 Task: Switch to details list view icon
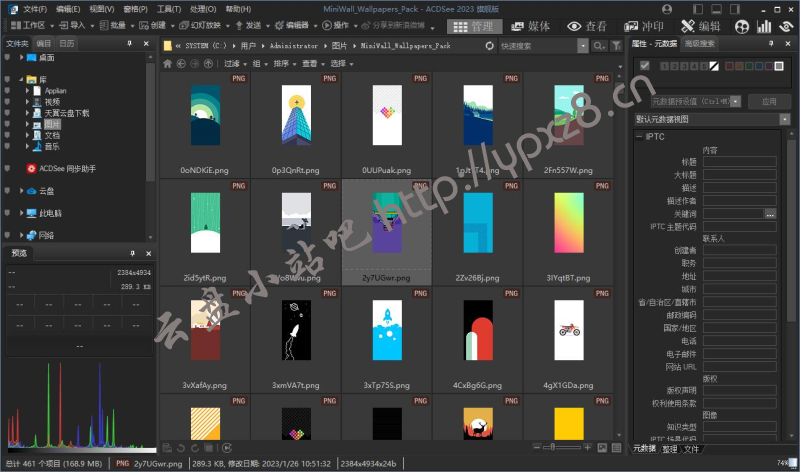click(x=616, y=448)
